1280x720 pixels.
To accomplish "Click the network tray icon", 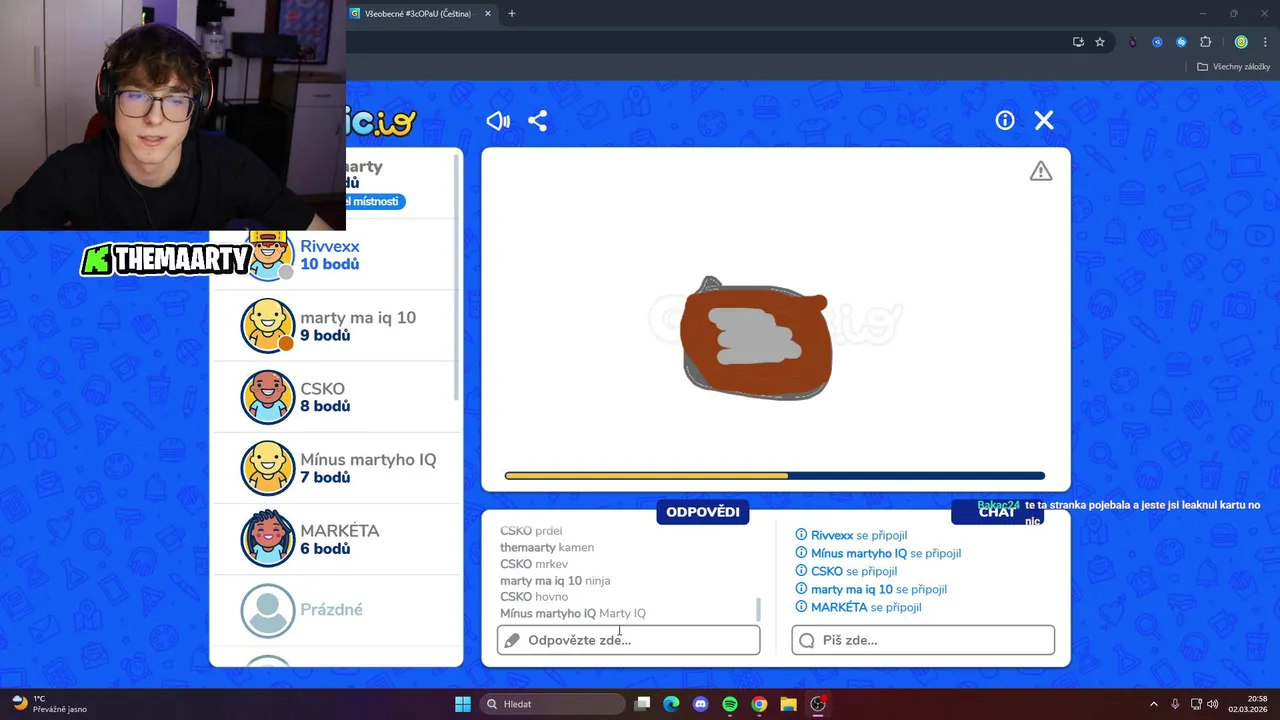I will pos(1196,704).
